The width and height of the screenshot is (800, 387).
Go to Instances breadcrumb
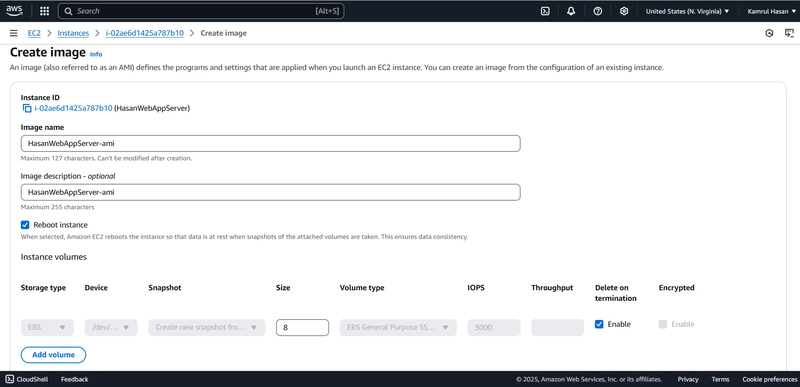[73, 33]
